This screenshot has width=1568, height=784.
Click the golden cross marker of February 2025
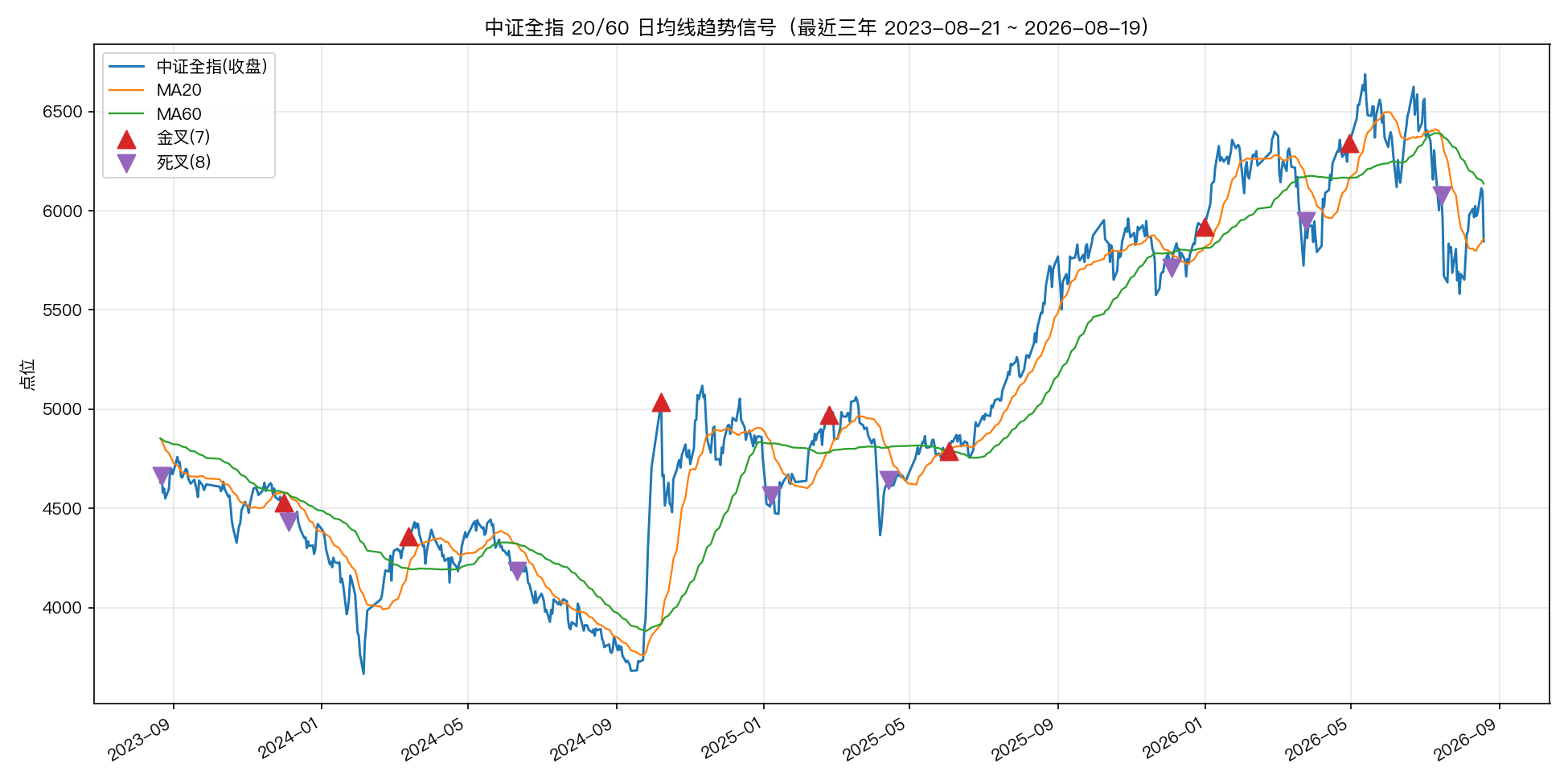[x=829, y=415]
